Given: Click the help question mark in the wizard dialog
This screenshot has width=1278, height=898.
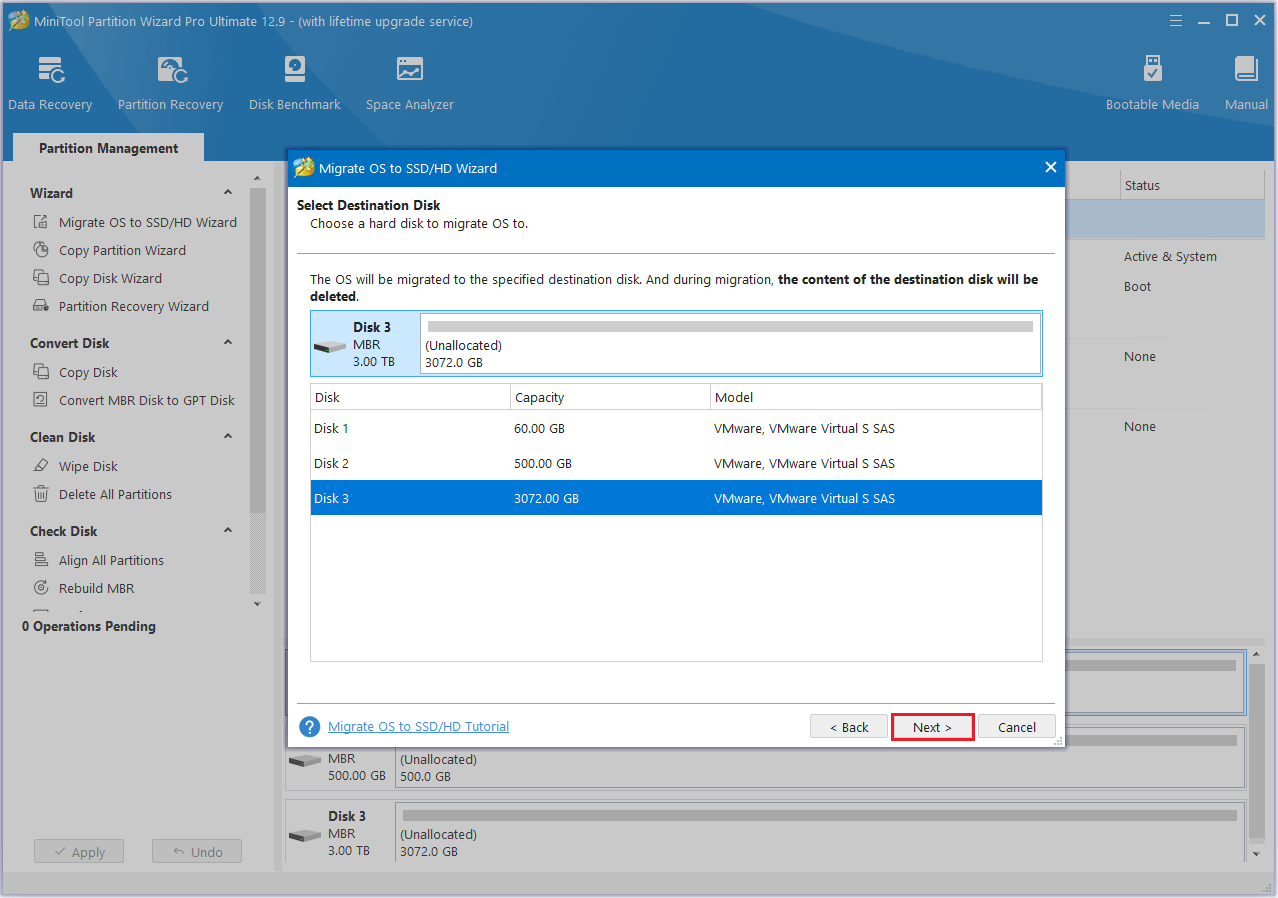Looking at the screenshot, I should coord(309,726).
